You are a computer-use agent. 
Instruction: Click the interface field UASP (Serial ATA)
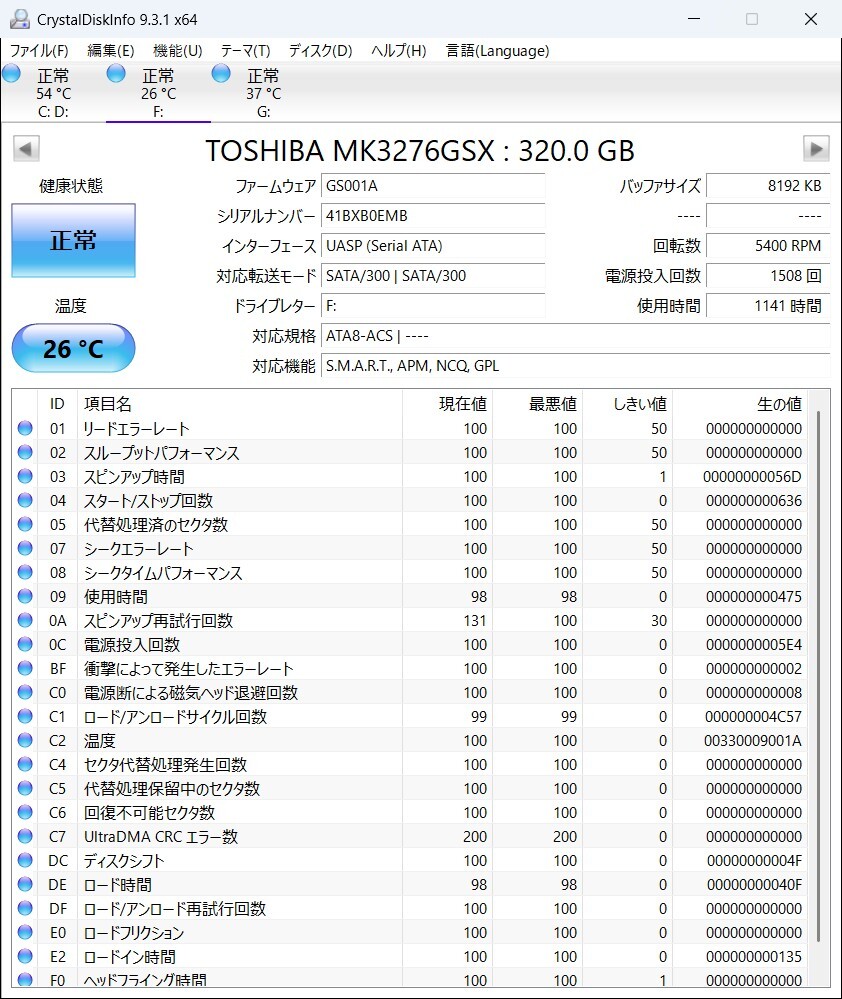tap(433, 246)
